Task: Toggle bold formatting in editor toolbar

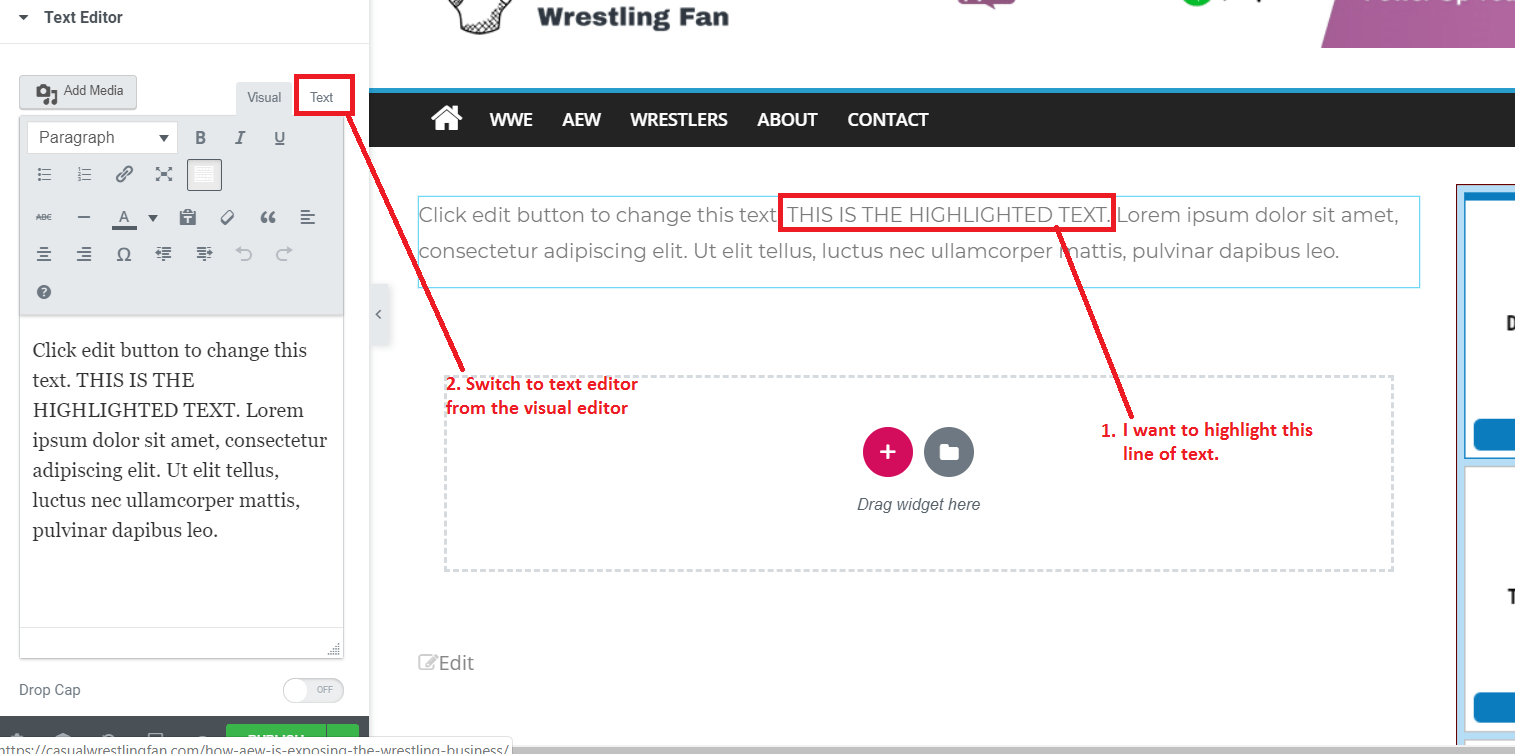Action: [x=200, y=138]
